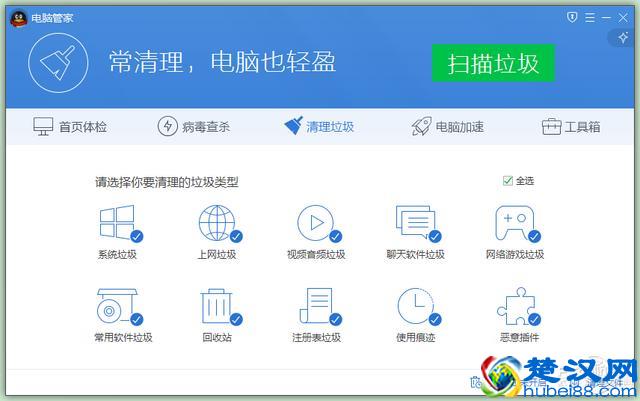Click the shield icon in title bar
The height and width of the screenshot is (401, 640).
572,17
